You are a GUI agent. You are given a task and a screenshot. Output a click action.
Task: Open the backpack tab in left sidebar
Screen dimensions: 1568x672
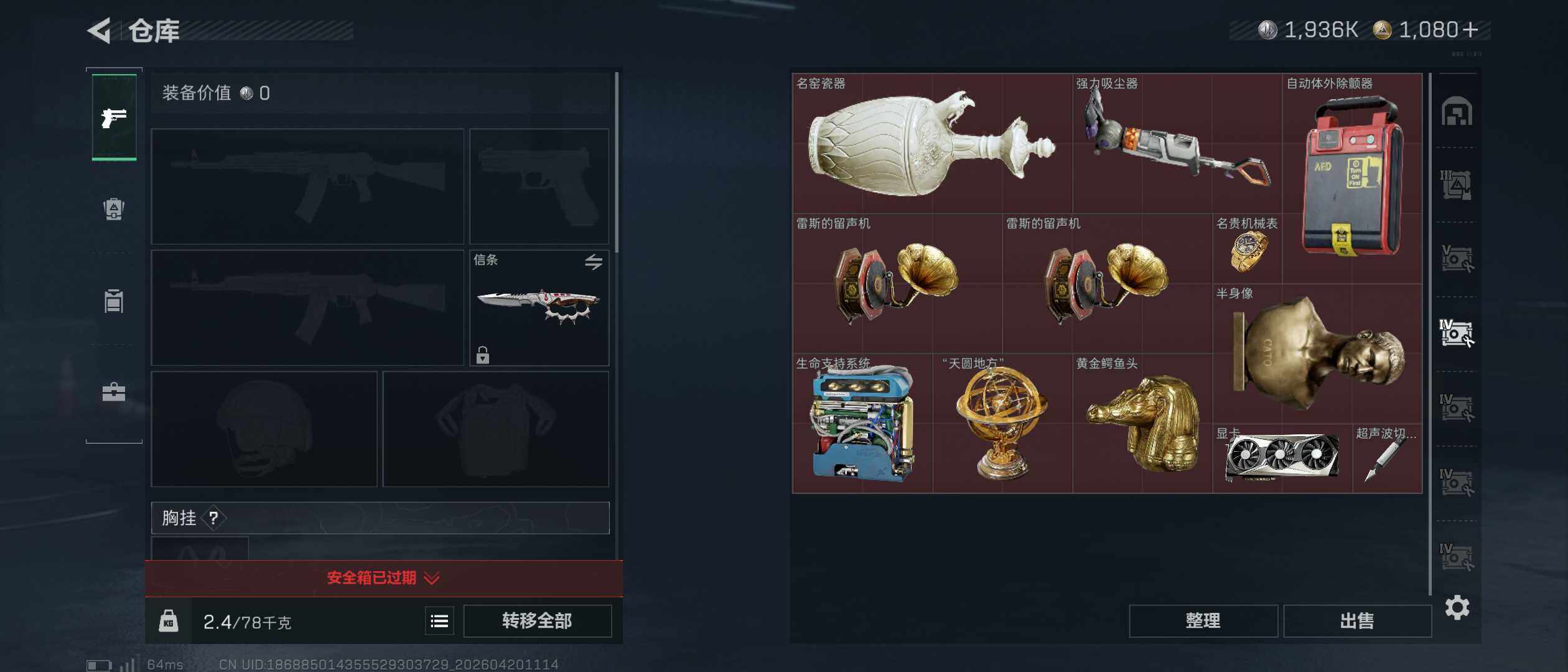coord(114,208)
